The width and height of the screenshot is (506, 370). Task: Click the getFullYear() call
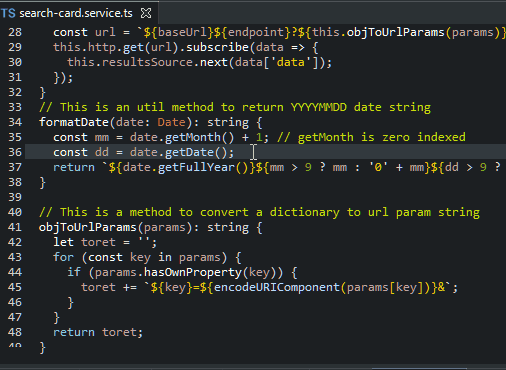pos(203,167)
